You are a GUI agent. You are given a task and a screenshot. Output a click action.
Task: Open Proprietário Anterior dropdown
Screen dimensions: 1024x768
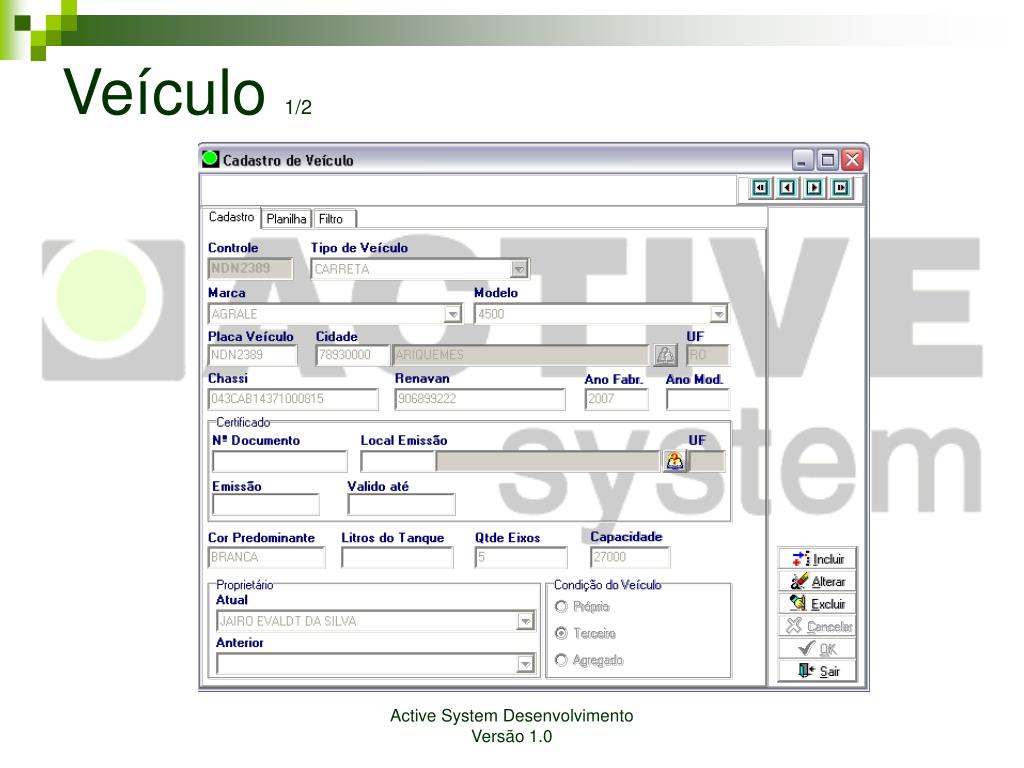point(525,665)
